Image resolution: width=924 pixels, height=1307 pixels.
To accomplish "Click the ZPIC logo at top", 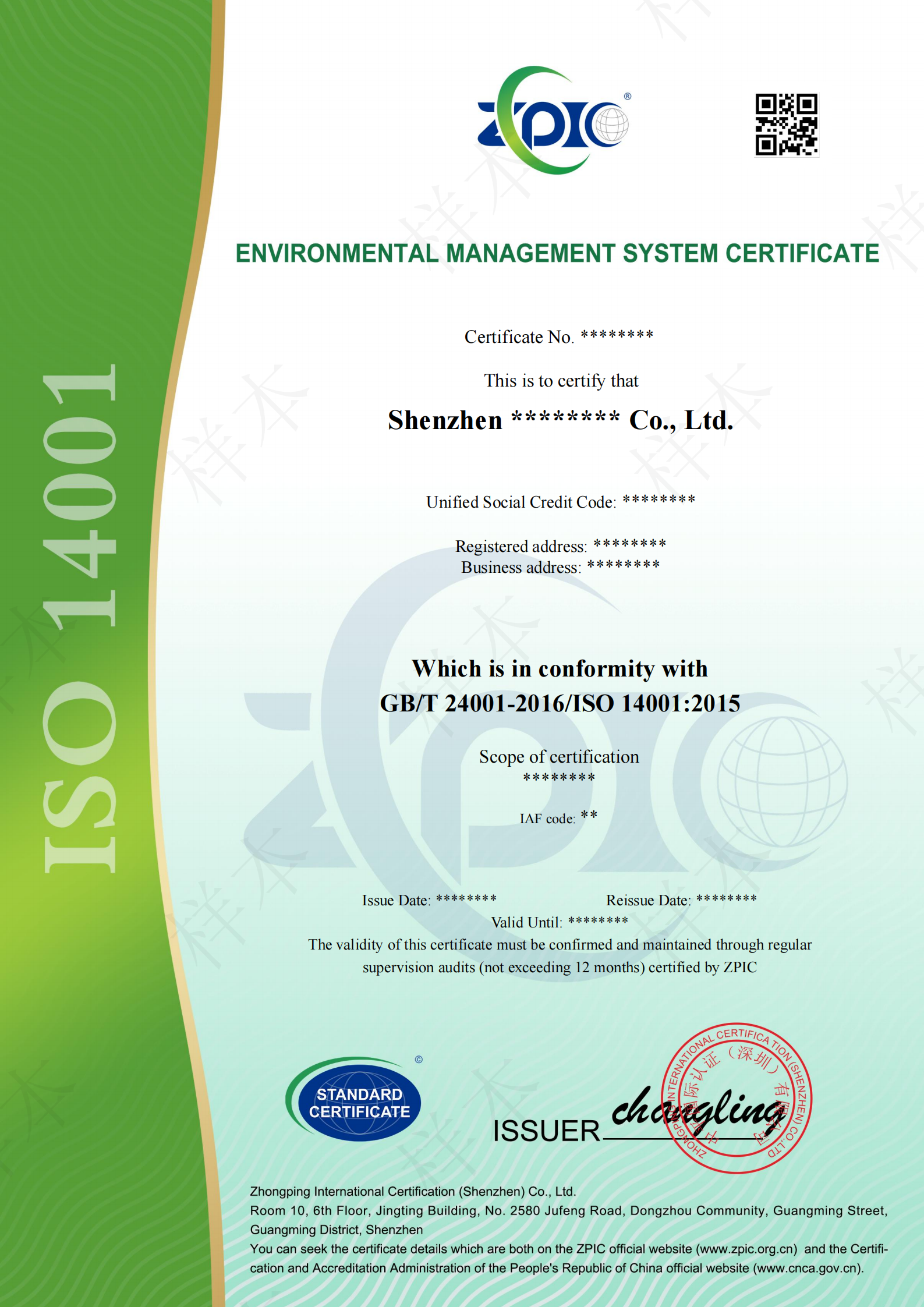I will click(553, 121).
